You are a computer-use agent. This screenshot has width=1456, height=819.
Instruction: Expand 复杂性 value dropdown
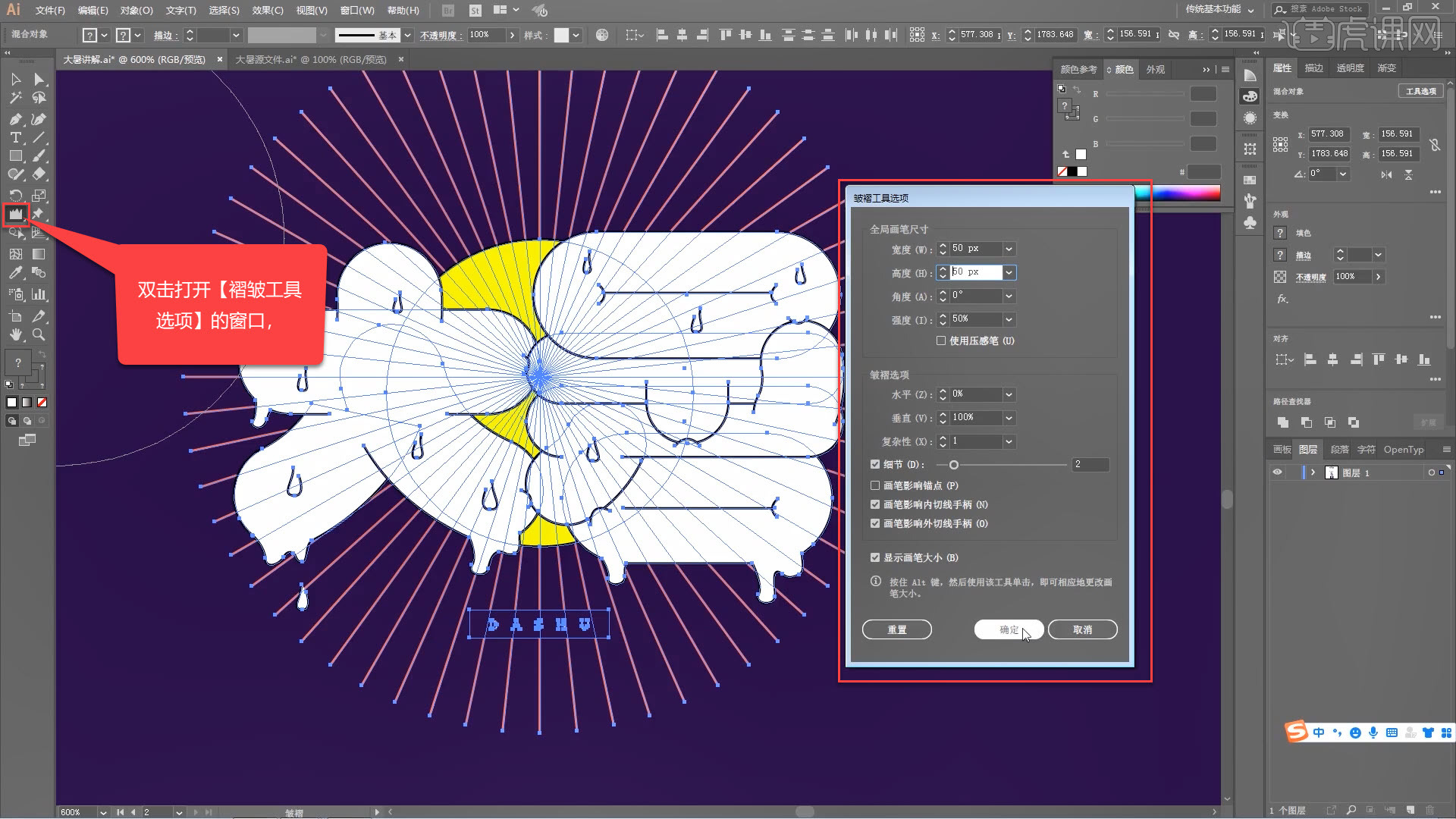[1009, 441]
